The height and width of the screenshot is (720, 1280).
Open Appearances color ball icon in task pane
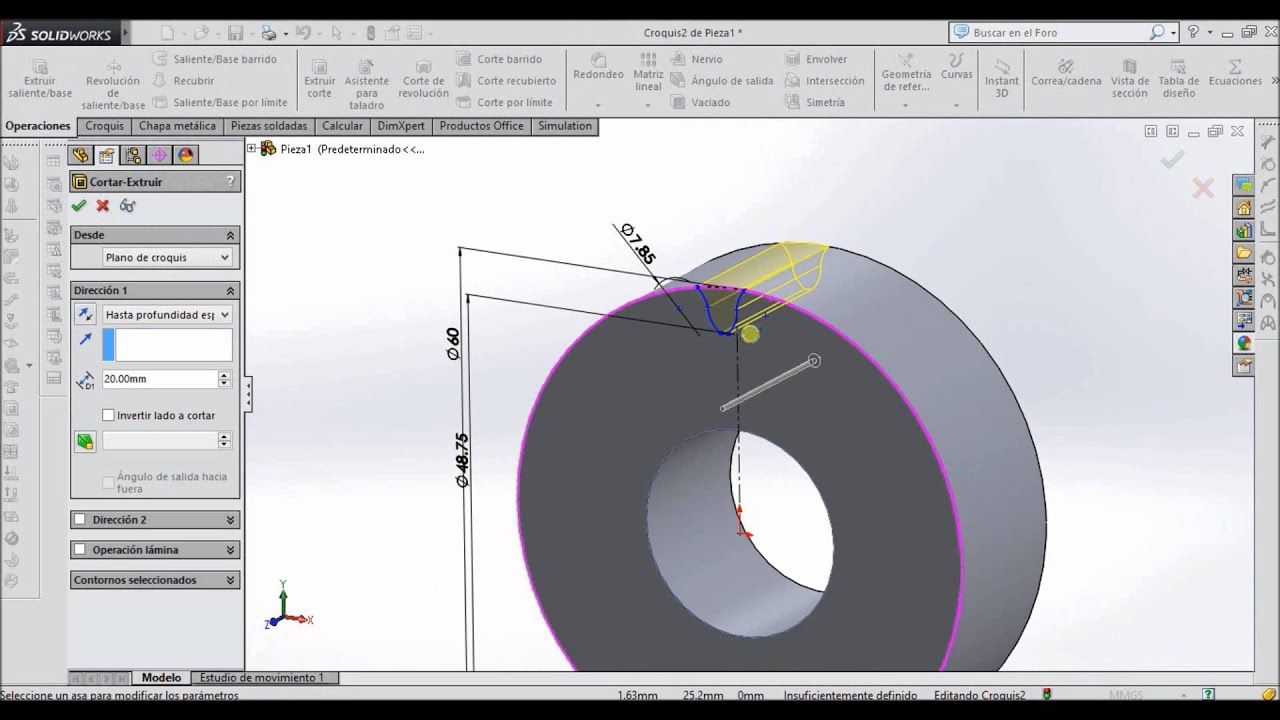point(1244,343)
